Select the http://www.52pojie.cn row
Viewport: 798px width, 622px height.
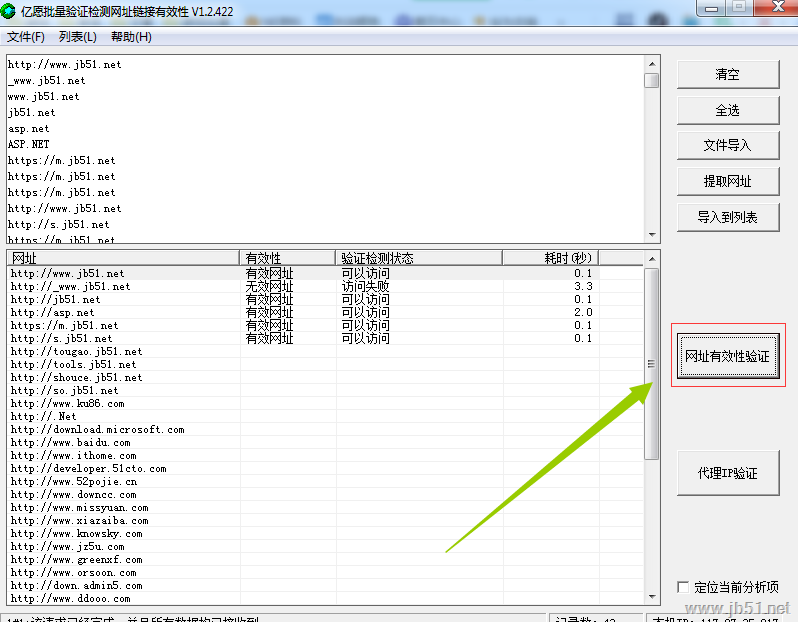pos(326,482)
